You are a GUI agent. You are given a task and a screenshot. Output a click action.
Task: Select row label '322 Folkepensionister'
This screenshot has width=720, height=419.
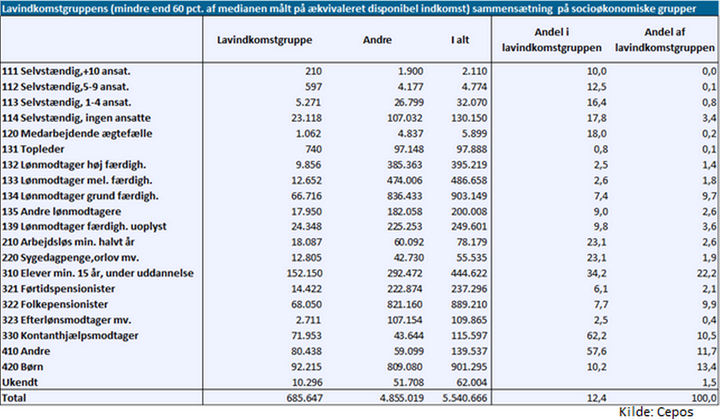pos(59,303)
